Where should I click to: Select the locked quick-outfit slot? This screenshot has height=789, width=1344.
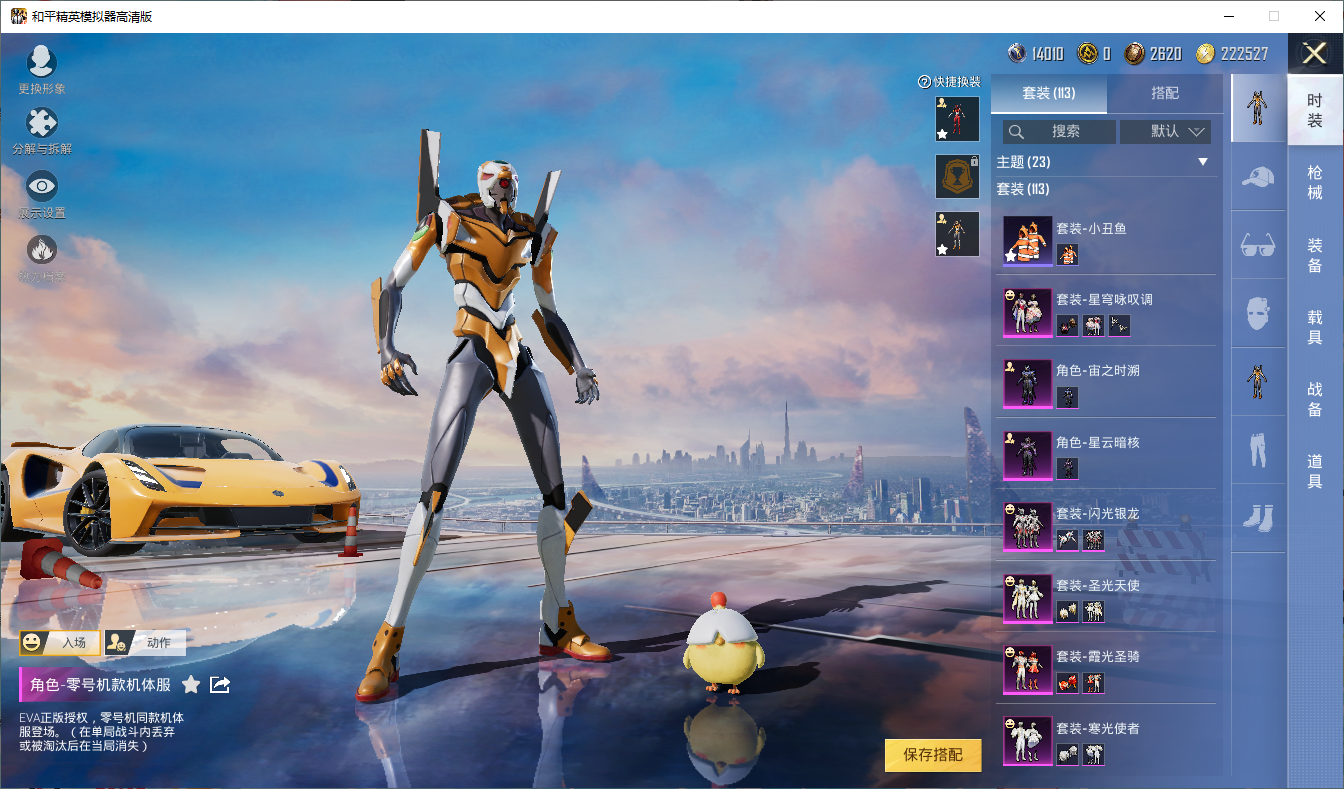(957, 176)
